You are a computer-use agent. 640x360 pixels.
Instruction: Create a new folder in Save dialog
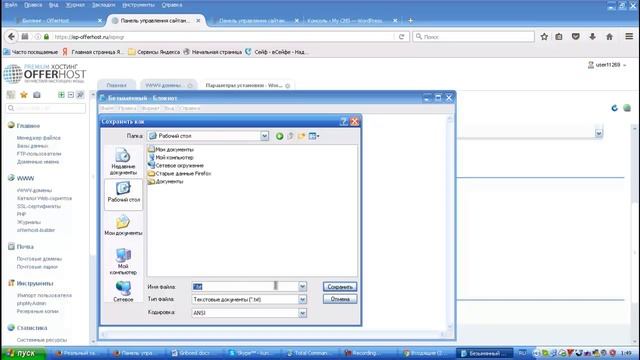(302, 136)
